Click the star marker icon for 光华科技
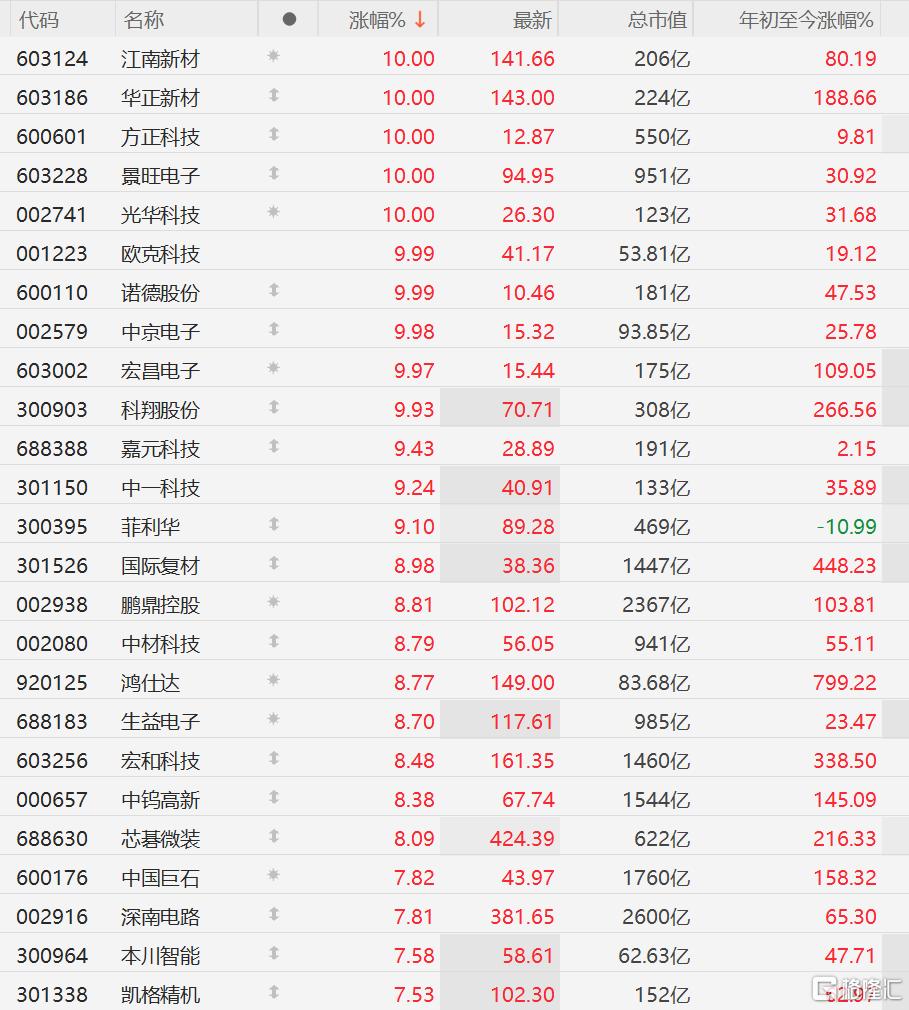Image resolution: width=909 pixels, height=1010 pixels. (x=273, y=212)
